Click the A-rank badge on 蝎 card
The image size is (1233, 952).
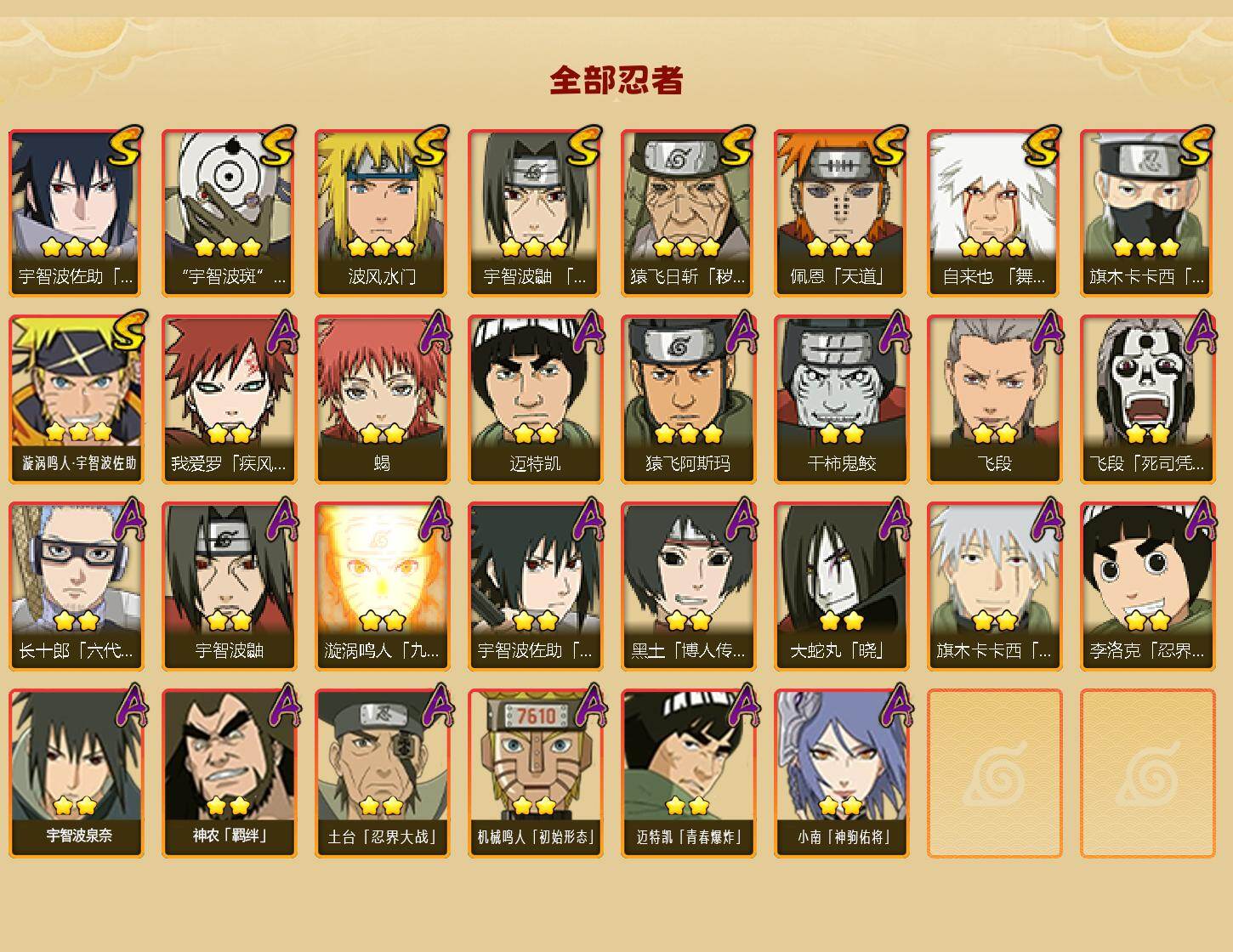435,332
